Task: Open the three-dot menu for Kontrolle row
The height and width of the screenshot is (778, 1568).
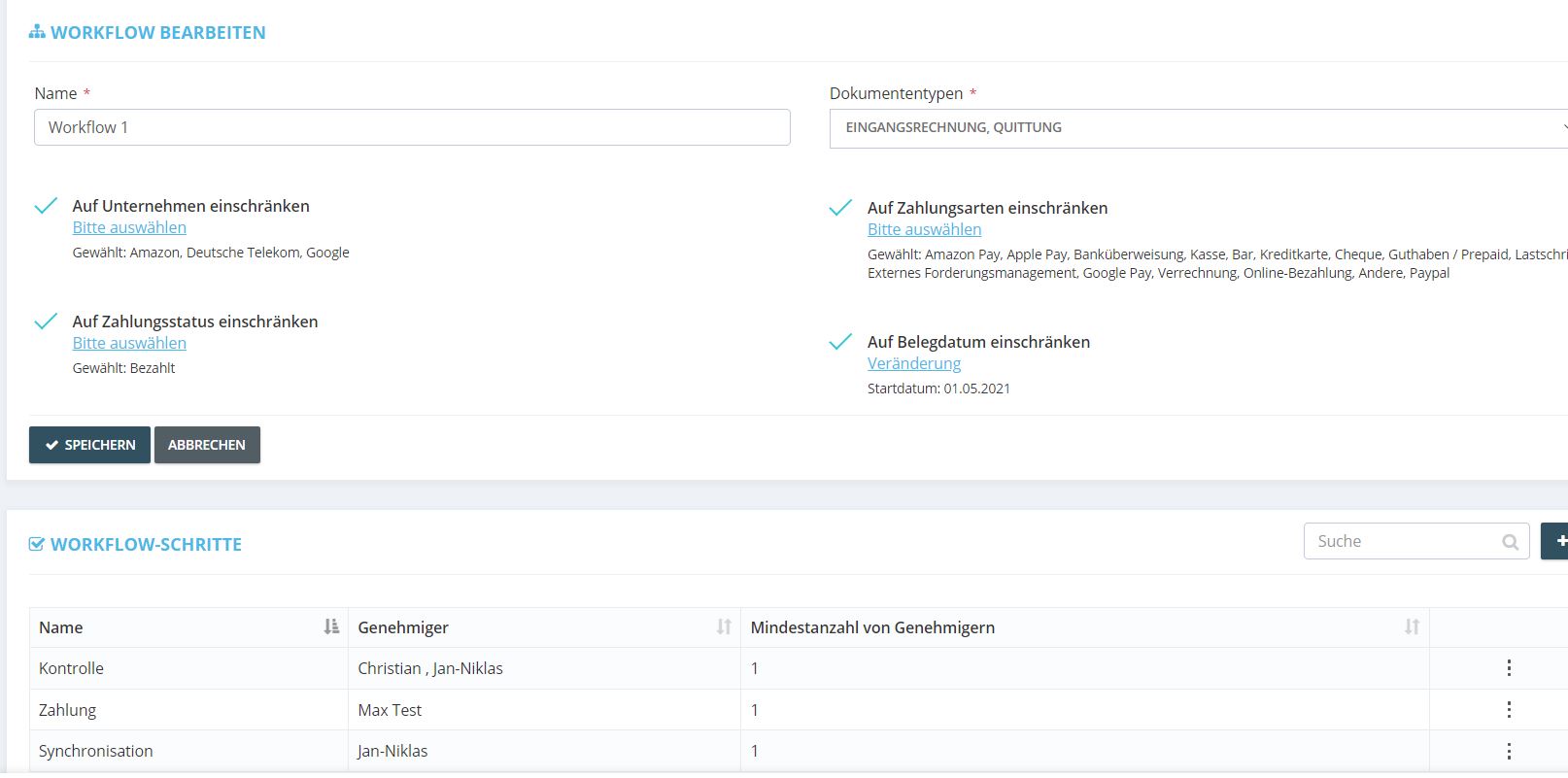Action: [1508, 668]
